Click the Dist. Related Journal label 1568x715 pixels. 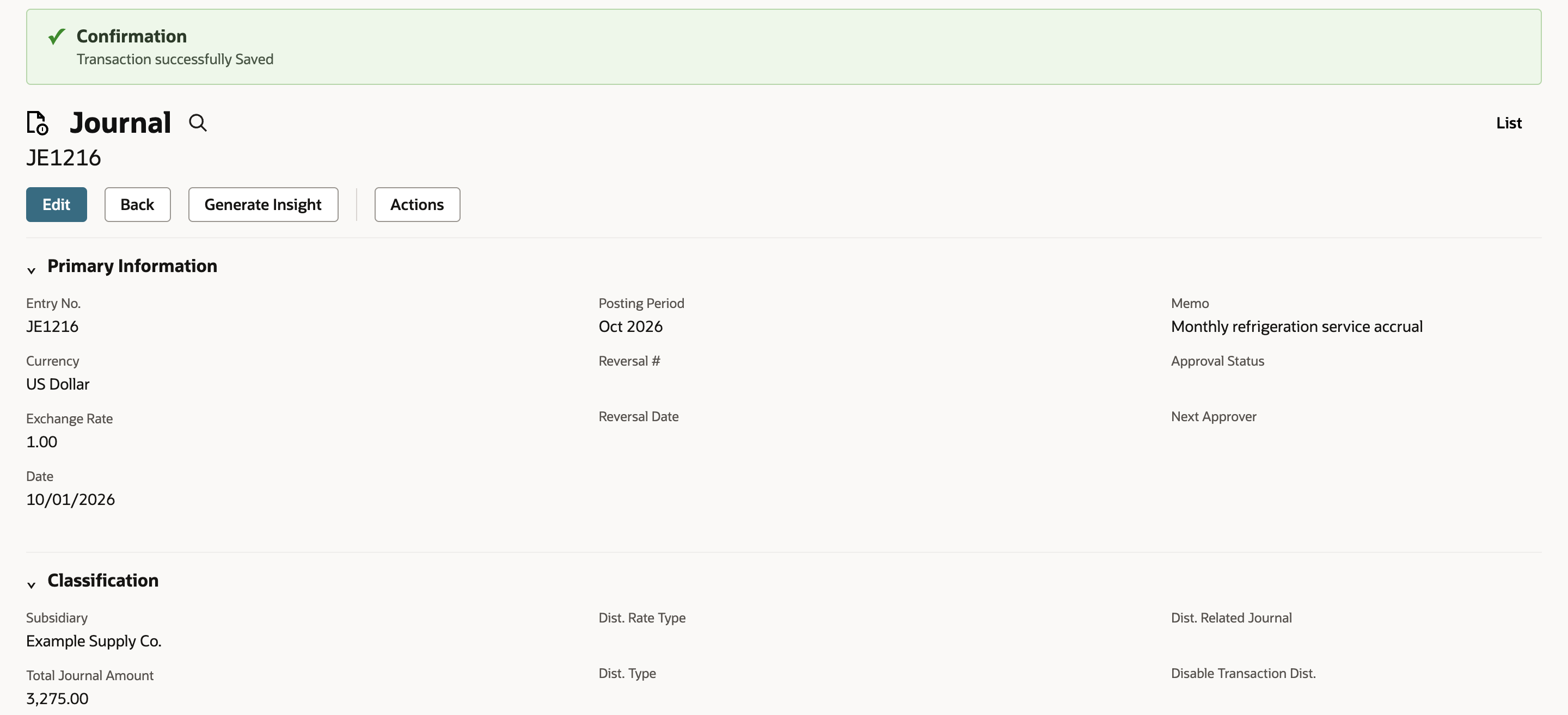coord(1232,618)
